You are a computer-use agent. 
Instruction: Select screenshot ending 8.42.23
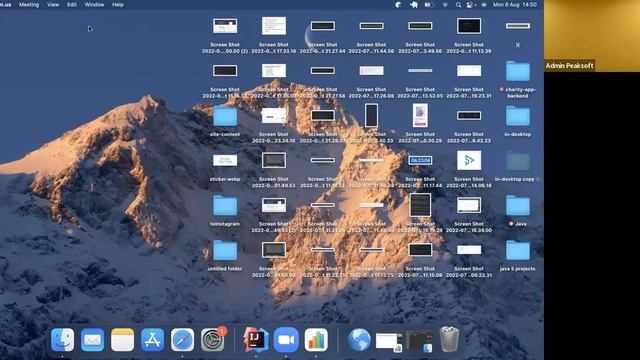(469, 116)
